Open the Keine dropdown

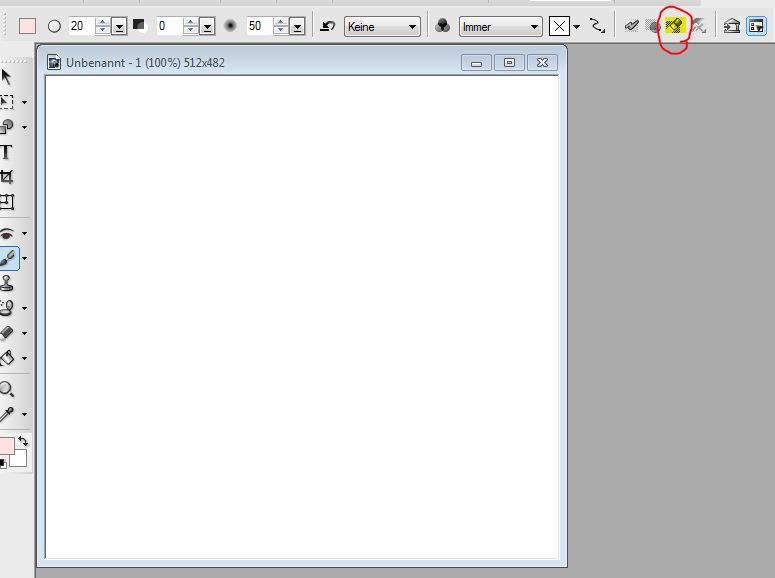click(x=382, y=27)
